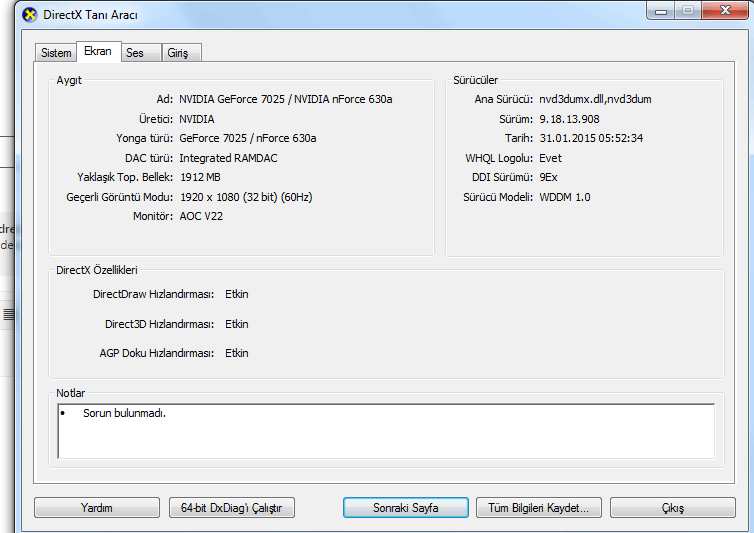The height and width of the screenshot is (533, 754).
Task: Click the 'DirectX Özellikleri' group heading
Action: (x=97, y=270)
